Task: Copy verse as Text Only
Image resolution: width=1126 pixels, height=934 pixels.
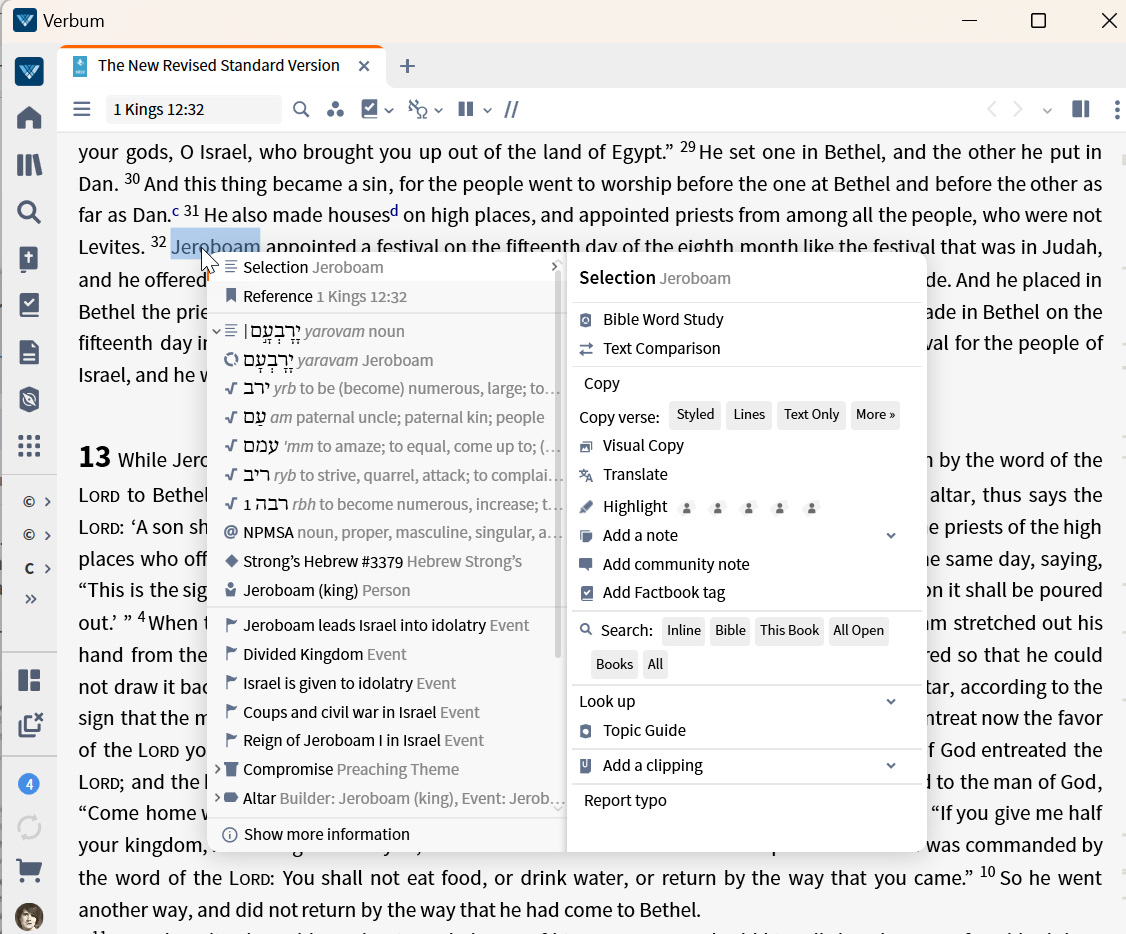Action: 811,415
